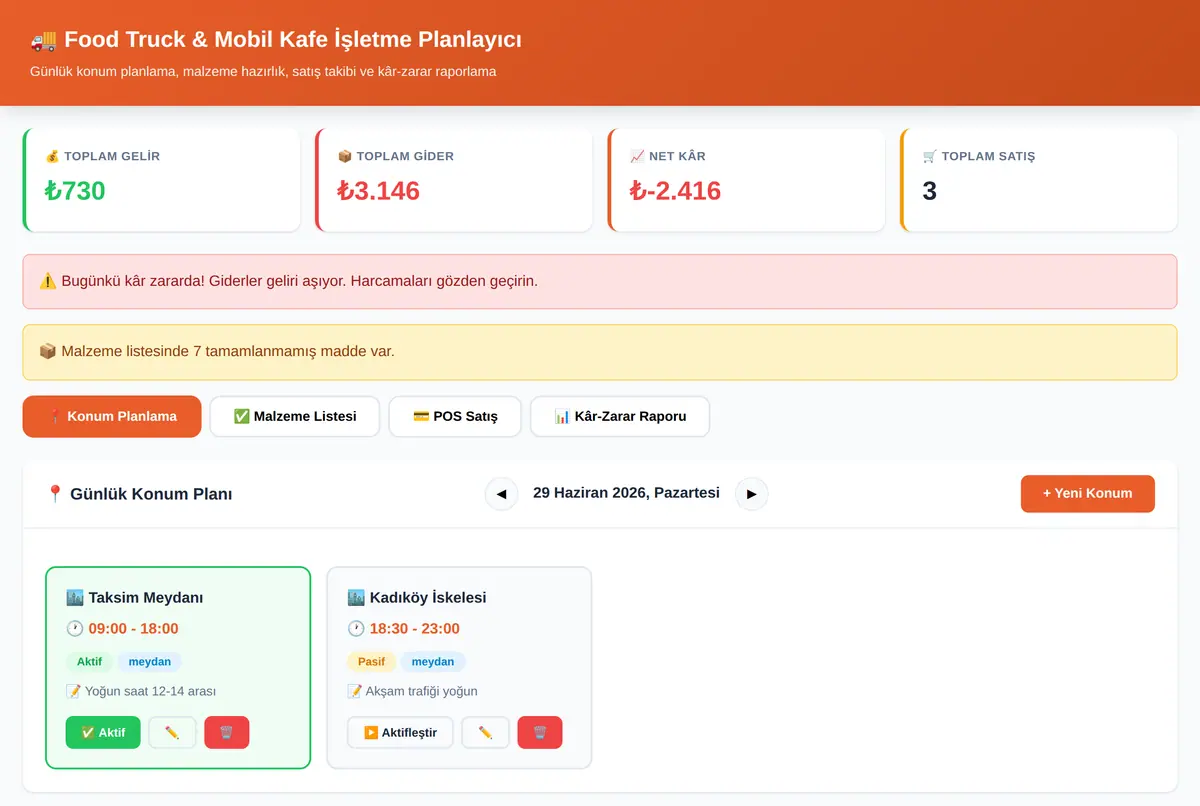The image size is (1200, 806).
Task: Click the green Aktif status badge
Action: pyautogui.click(x=89, y=662)
